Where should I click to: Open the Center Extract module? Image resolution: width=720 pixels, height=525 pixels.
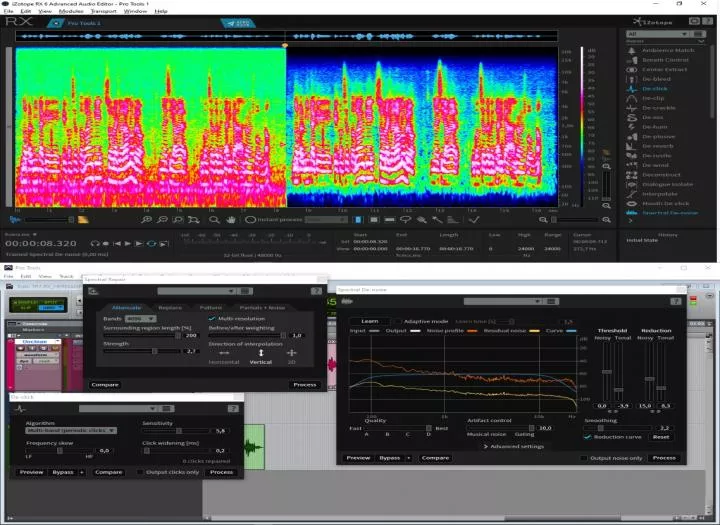tap(664, 69)
